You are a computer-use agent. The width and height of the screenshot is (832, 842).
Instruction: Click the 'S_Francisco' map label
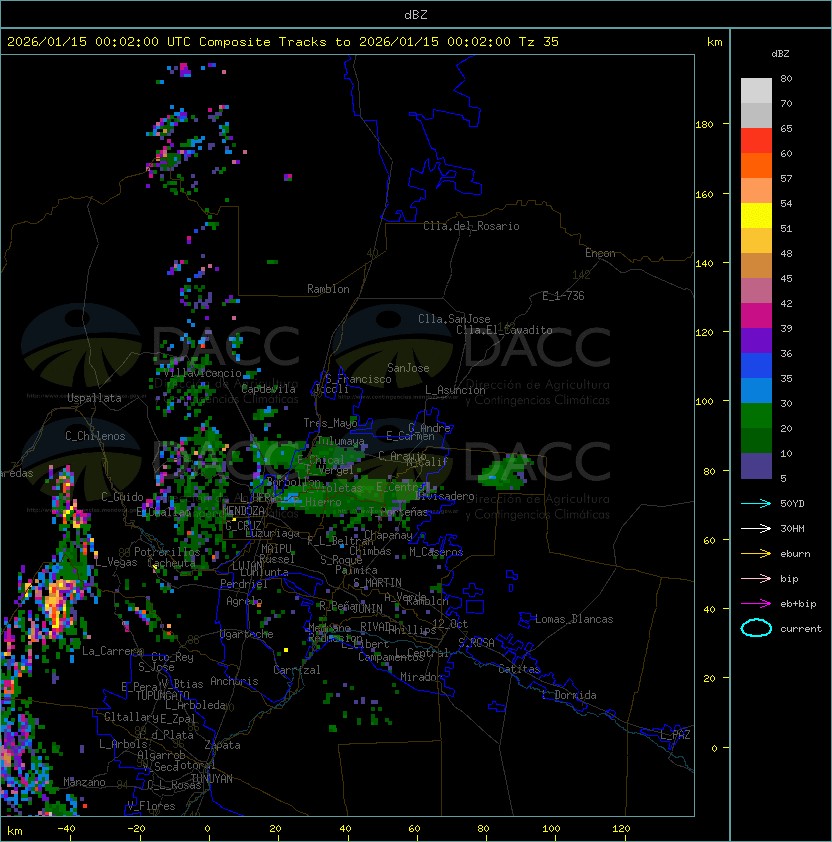(358, 379)
